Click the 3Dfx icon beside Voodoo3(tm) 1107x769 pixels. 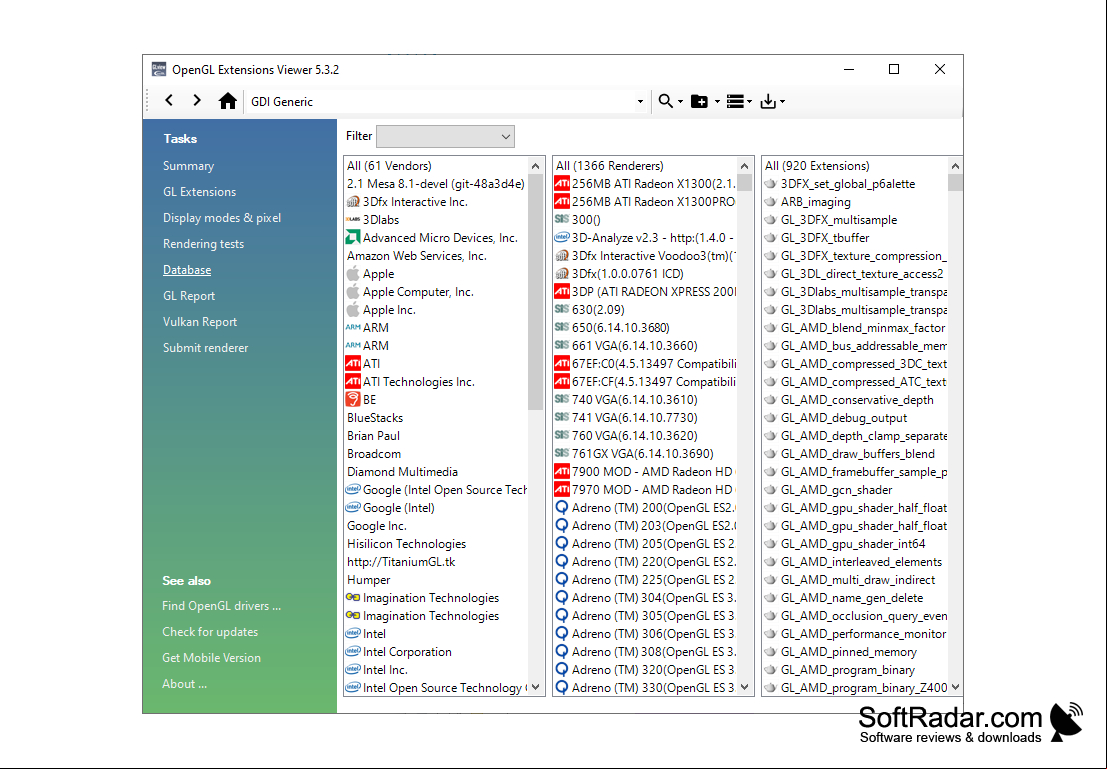562,256
